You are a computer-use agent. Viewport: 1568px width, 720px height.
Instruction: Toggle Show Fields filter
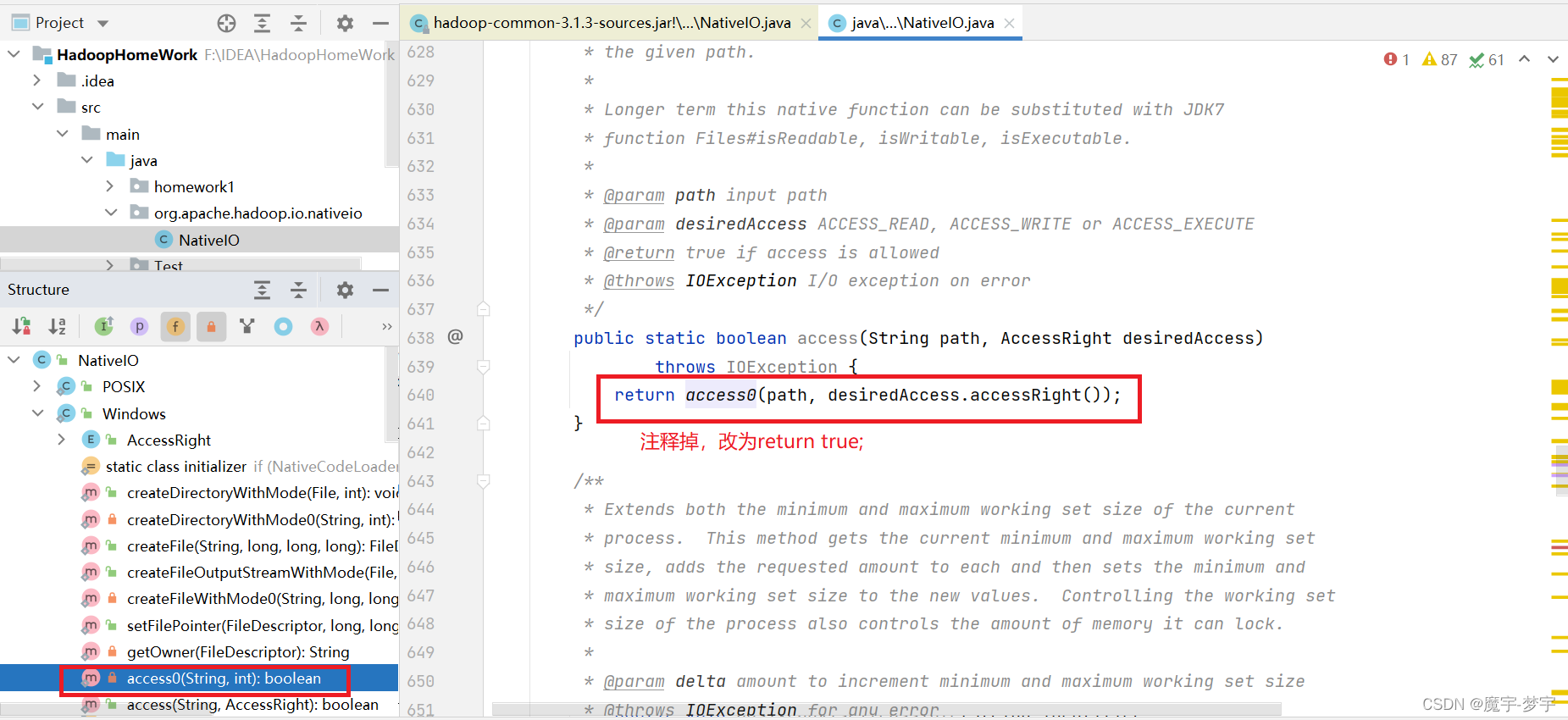175,326
